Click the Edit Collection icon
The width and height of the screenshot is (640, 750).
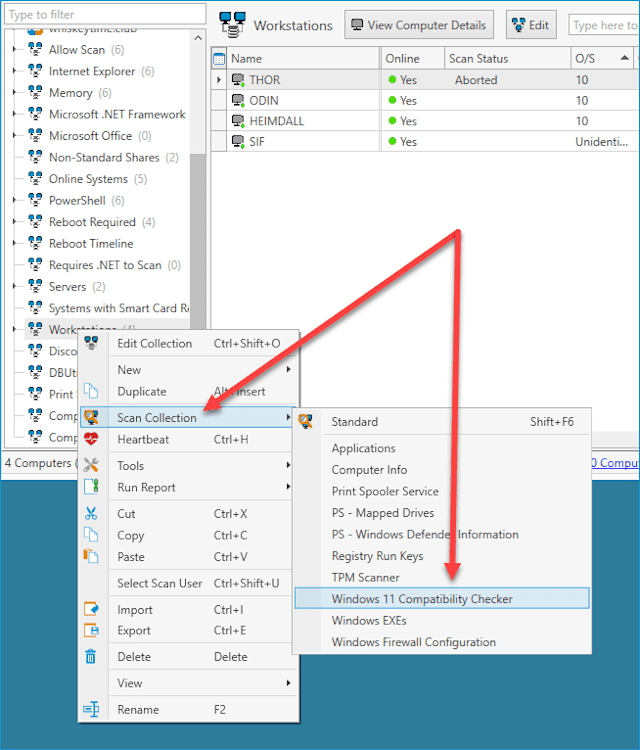pos(91,343)
